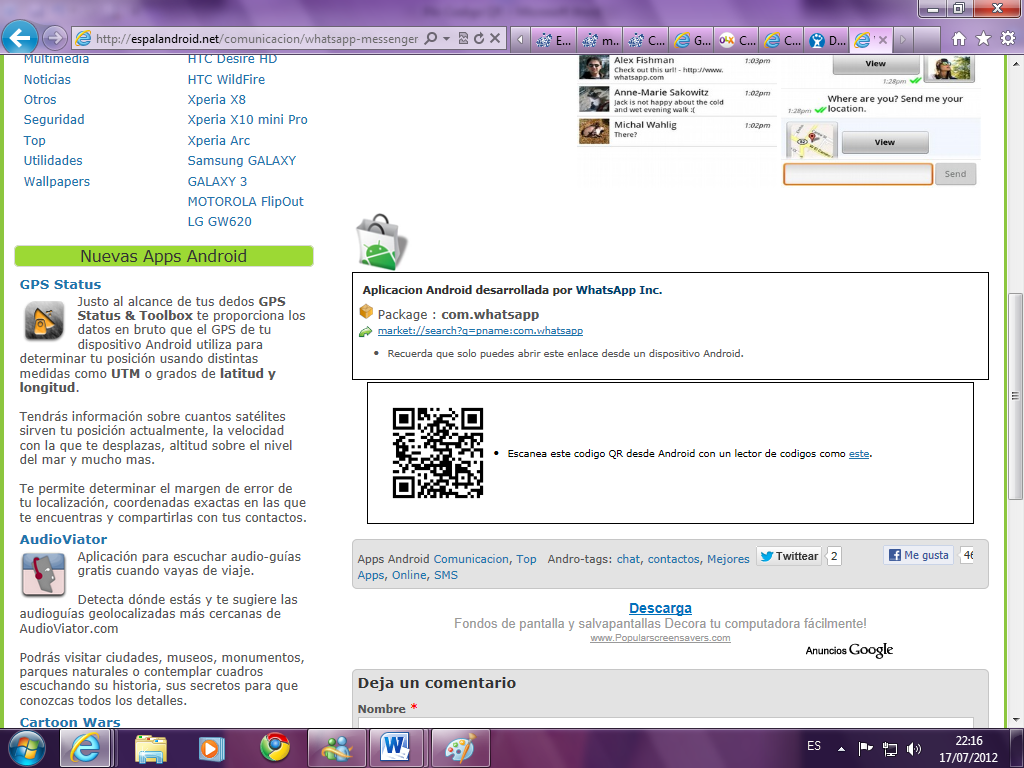Open Paint from the taskbar

coord(459,747)
